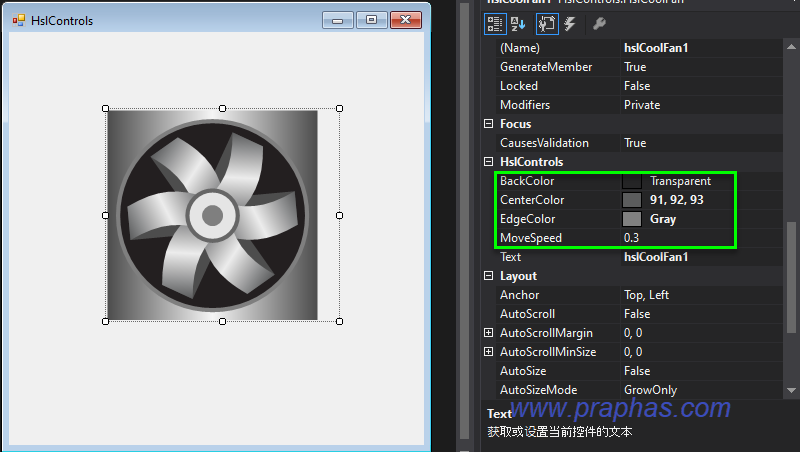Click the BackColor property label
800x452 pixels.
point(527,181)
